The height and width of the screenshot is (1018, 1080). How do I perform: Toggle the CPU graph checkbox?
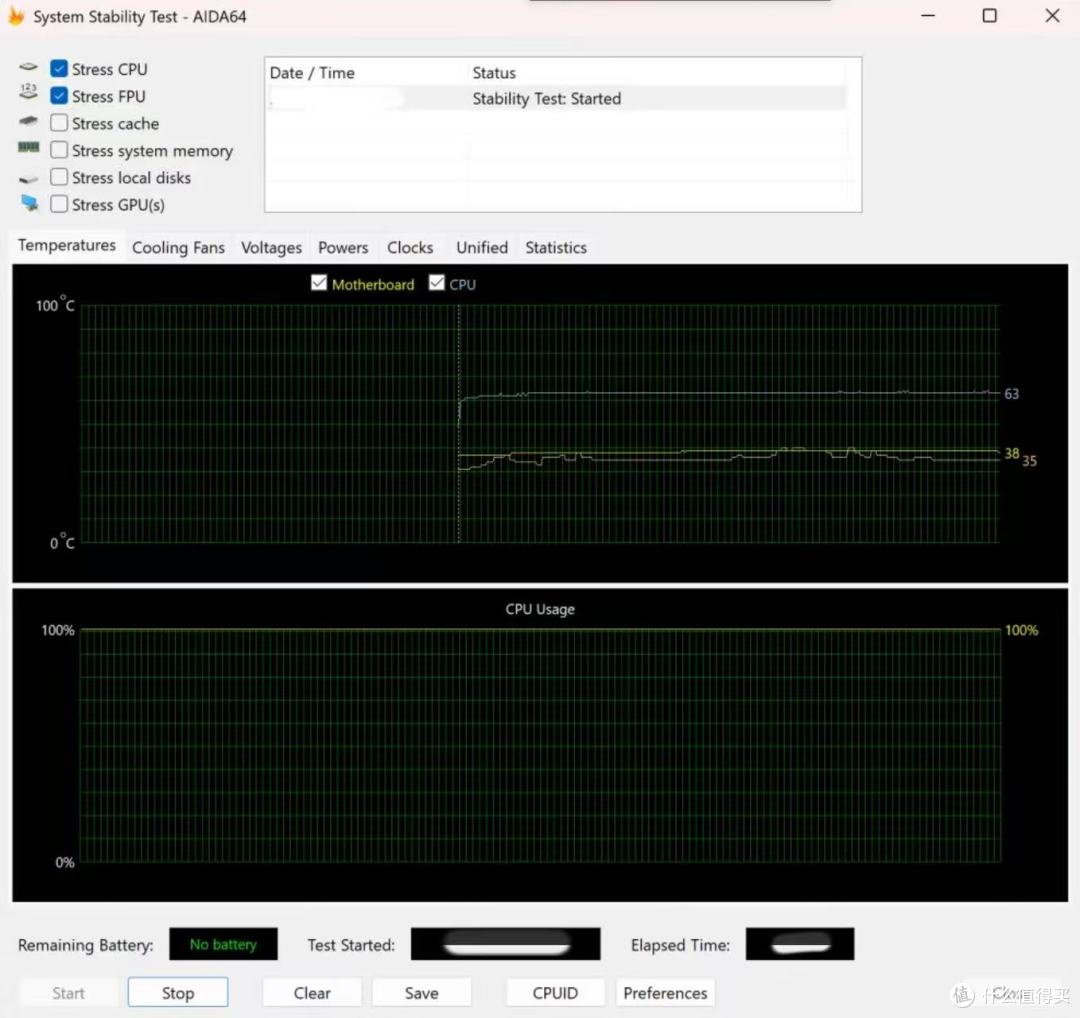(x=437, y=283)
